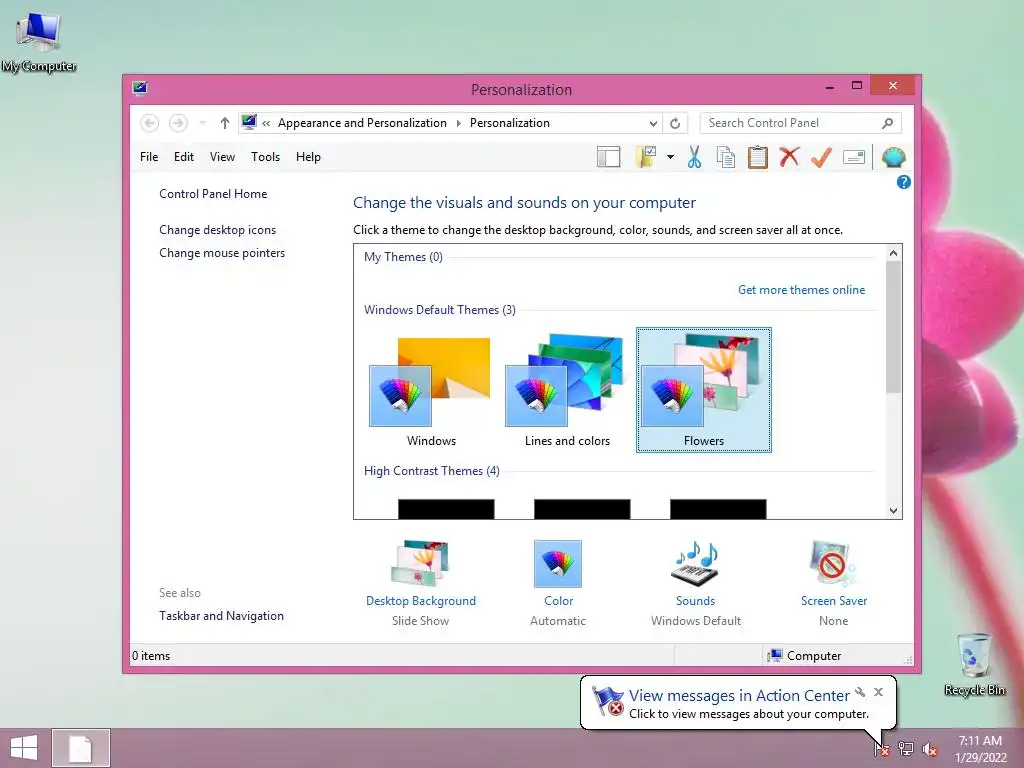Viewport: 1024px width, 768px height.
Task: Click Appearance and Personalization breadcrumb
Action: 362,123
